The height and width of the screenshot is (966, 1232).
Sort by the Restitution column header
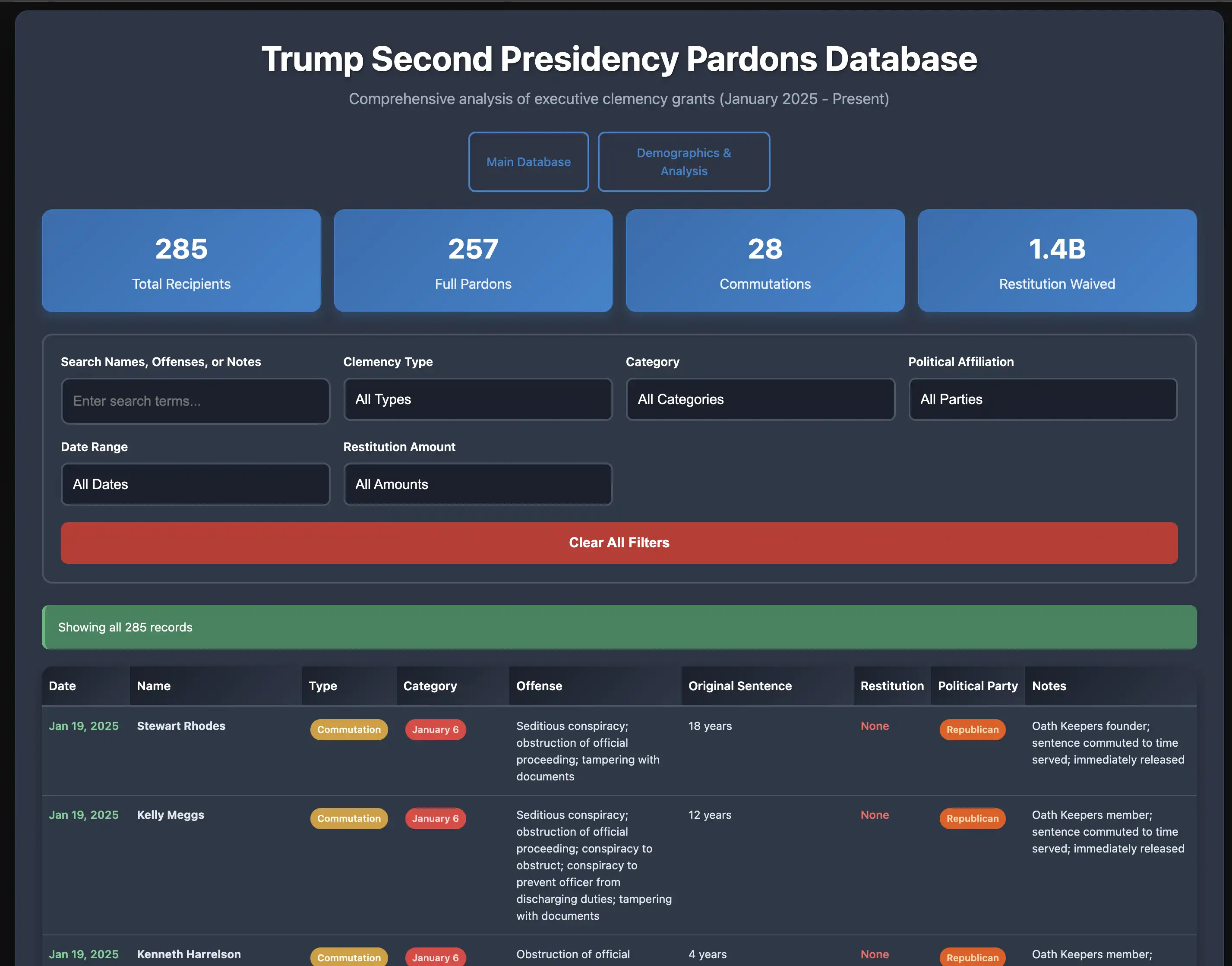892,686
